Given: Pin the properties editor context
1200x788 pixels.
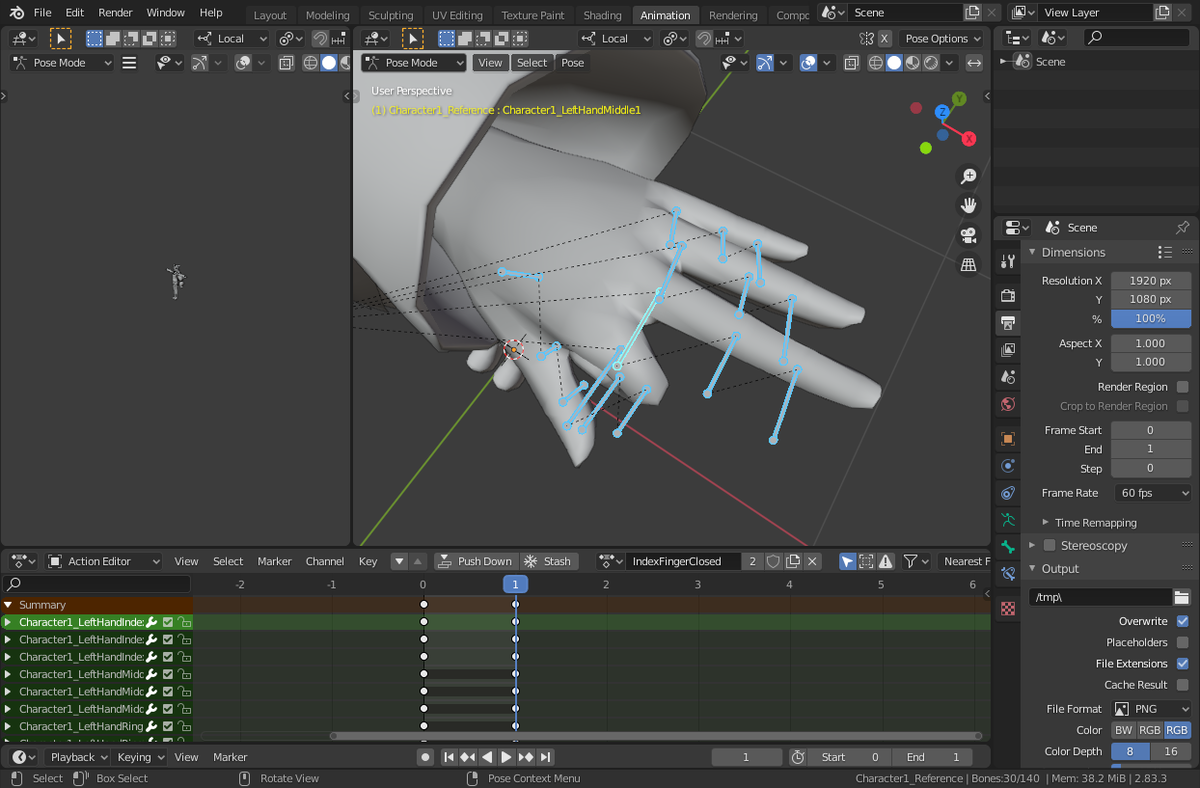Looking at the screenshot, I should [1182, 228].
